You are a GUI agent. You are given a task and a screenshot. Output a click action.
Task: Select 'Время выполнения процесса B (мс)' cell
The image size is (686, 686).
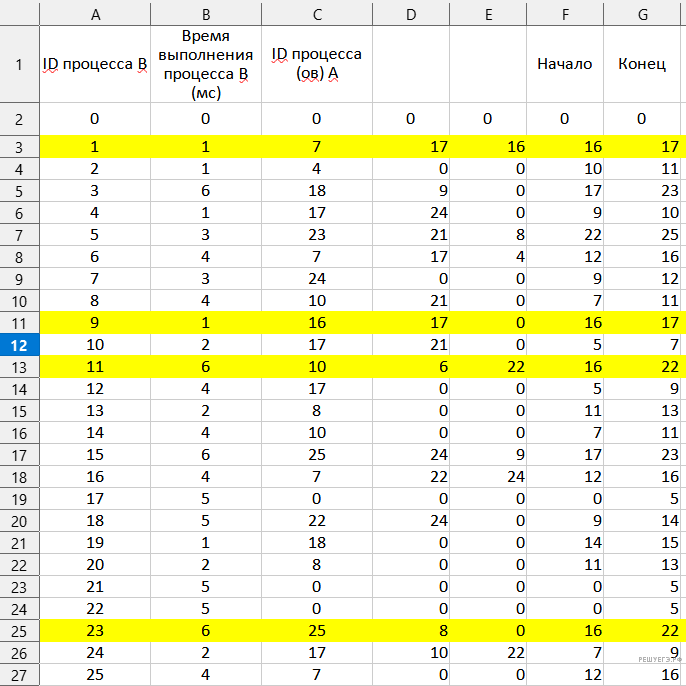pos(205,64)
